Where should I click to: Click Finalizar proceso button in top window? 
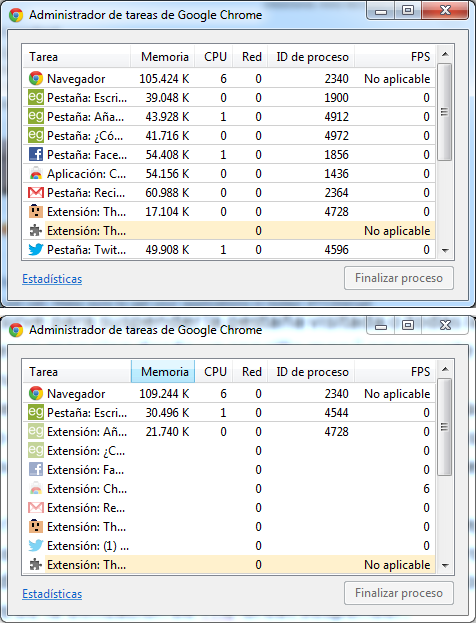[399, 278]
